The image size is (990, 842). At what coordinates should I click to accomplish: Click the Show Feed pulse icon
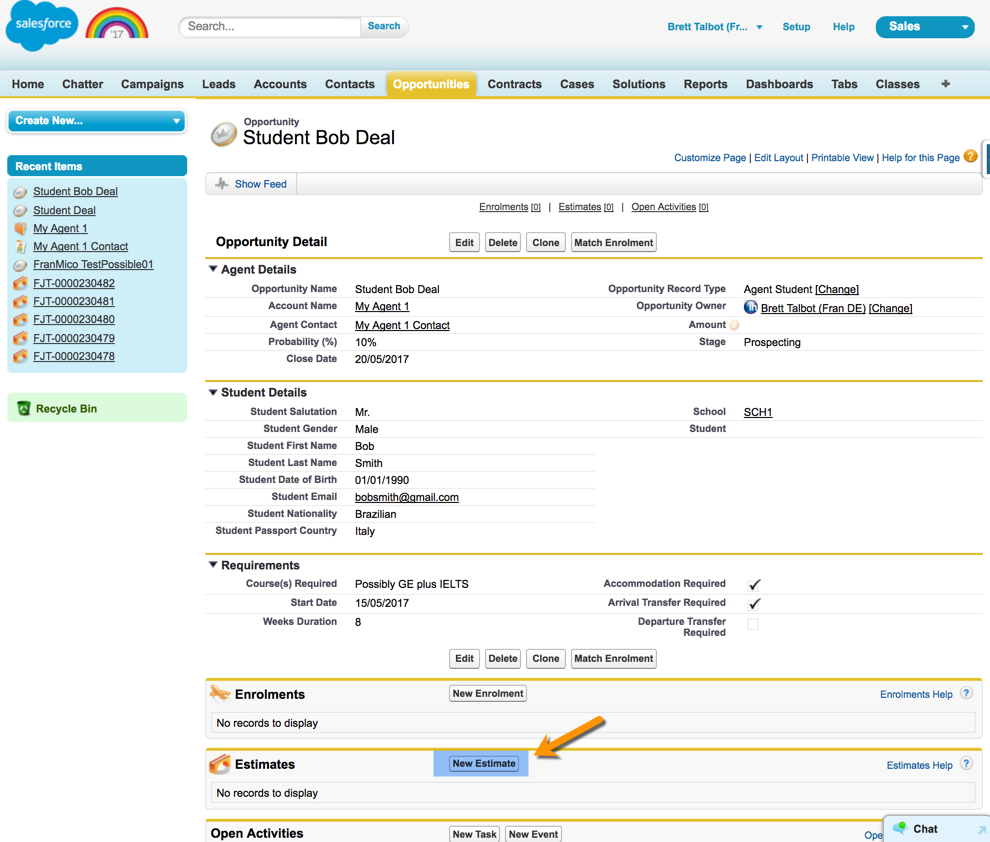point(222,184)
